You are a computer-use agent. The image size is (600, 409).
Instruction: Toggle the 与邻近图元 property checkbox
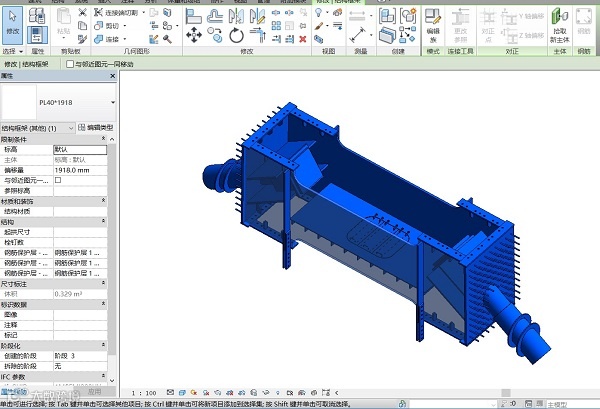pyautogui.click(x=58, y=180)
